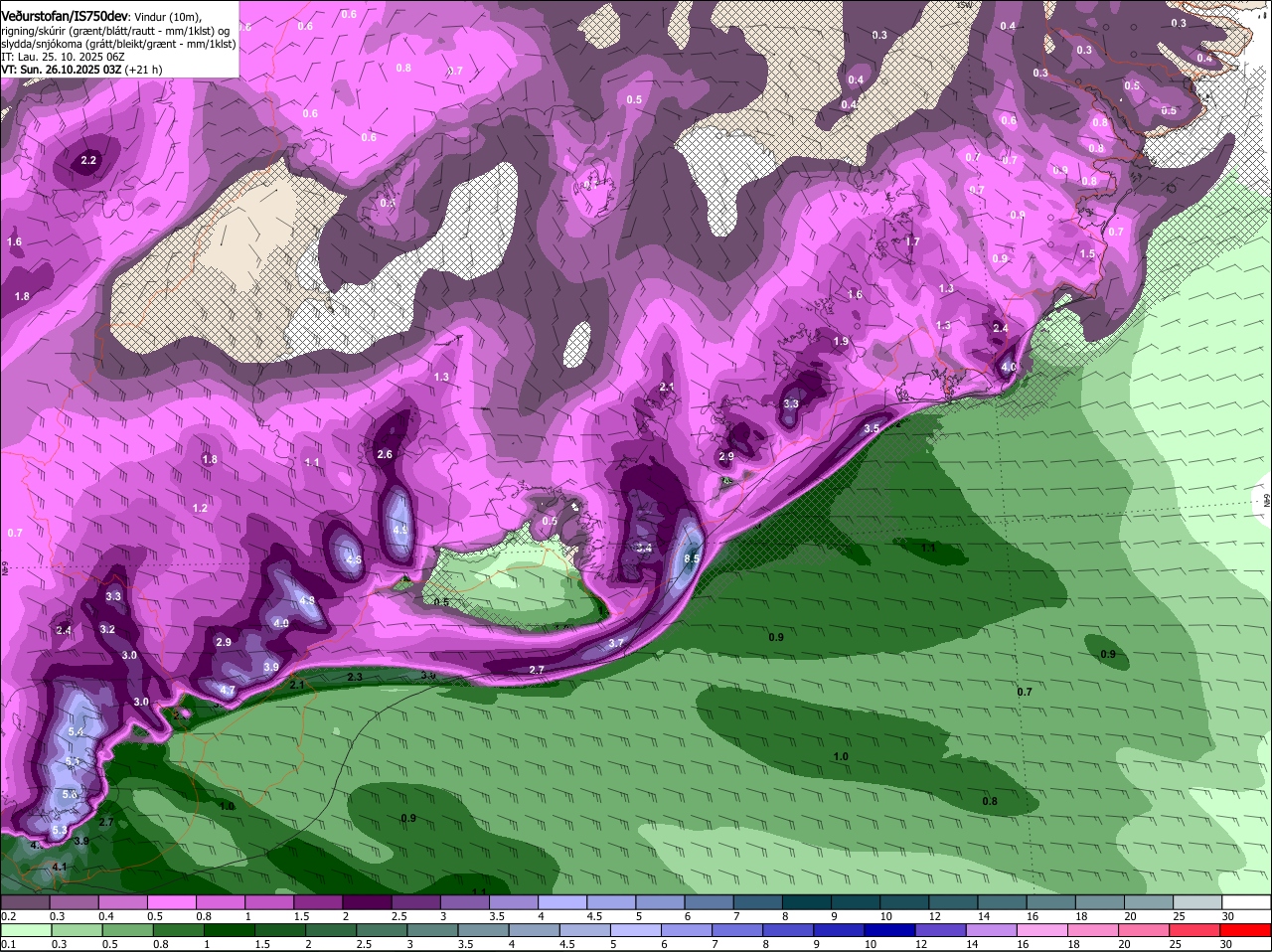Click the 4.1 value on the map
The height and width of the screenshot is (952, 1272).
point(59,867)
